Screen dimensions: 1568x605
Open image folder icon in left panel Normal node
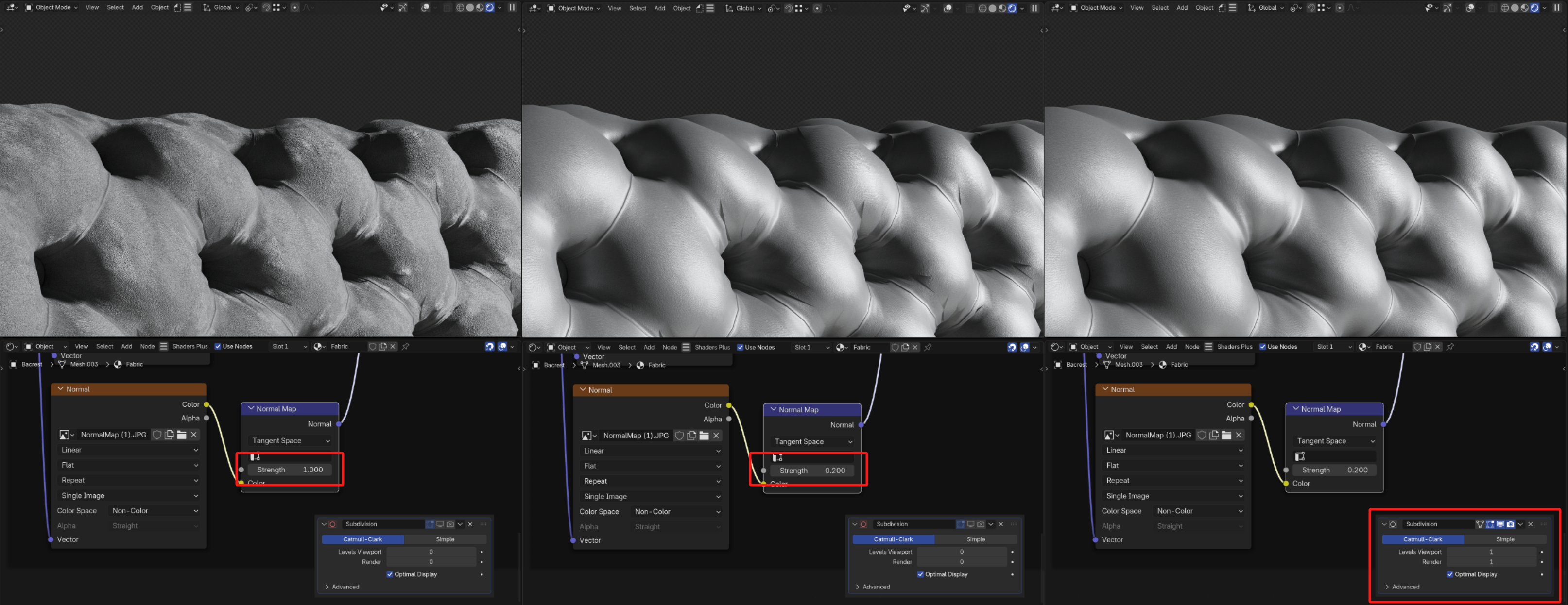tap(181, 435)
